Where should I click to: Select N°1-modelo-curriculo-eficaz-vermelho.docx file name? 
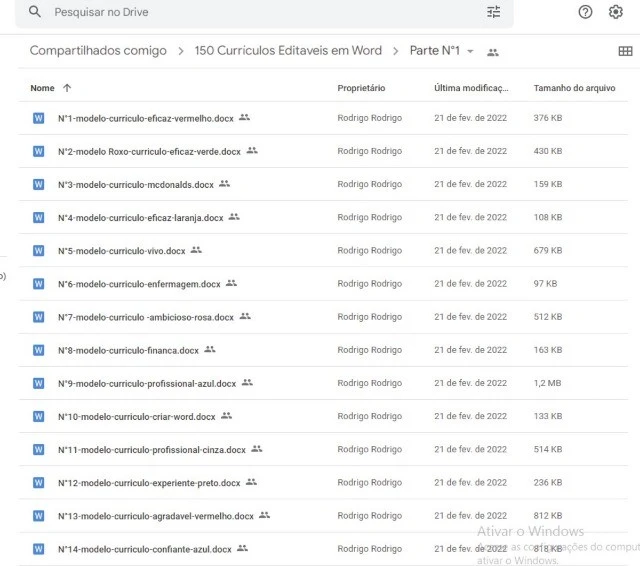point(146,118)
